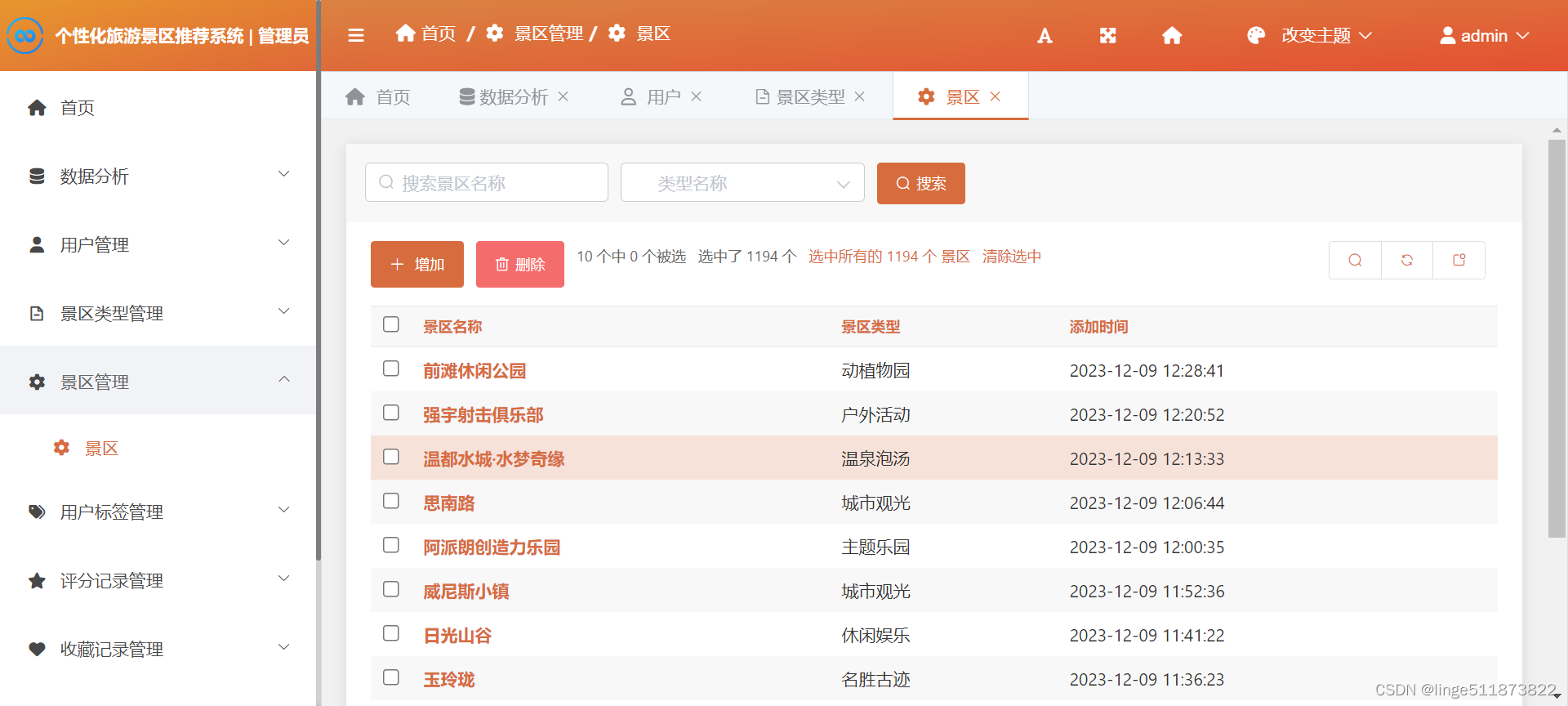
Task: Toggle fullscreen via the expand icon
Action: 1107,35
